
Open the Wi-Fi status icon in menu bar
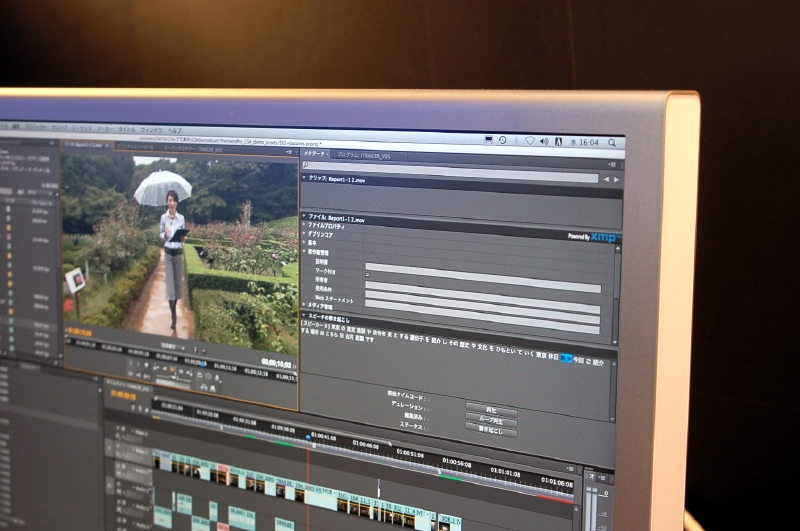point(530,141)
